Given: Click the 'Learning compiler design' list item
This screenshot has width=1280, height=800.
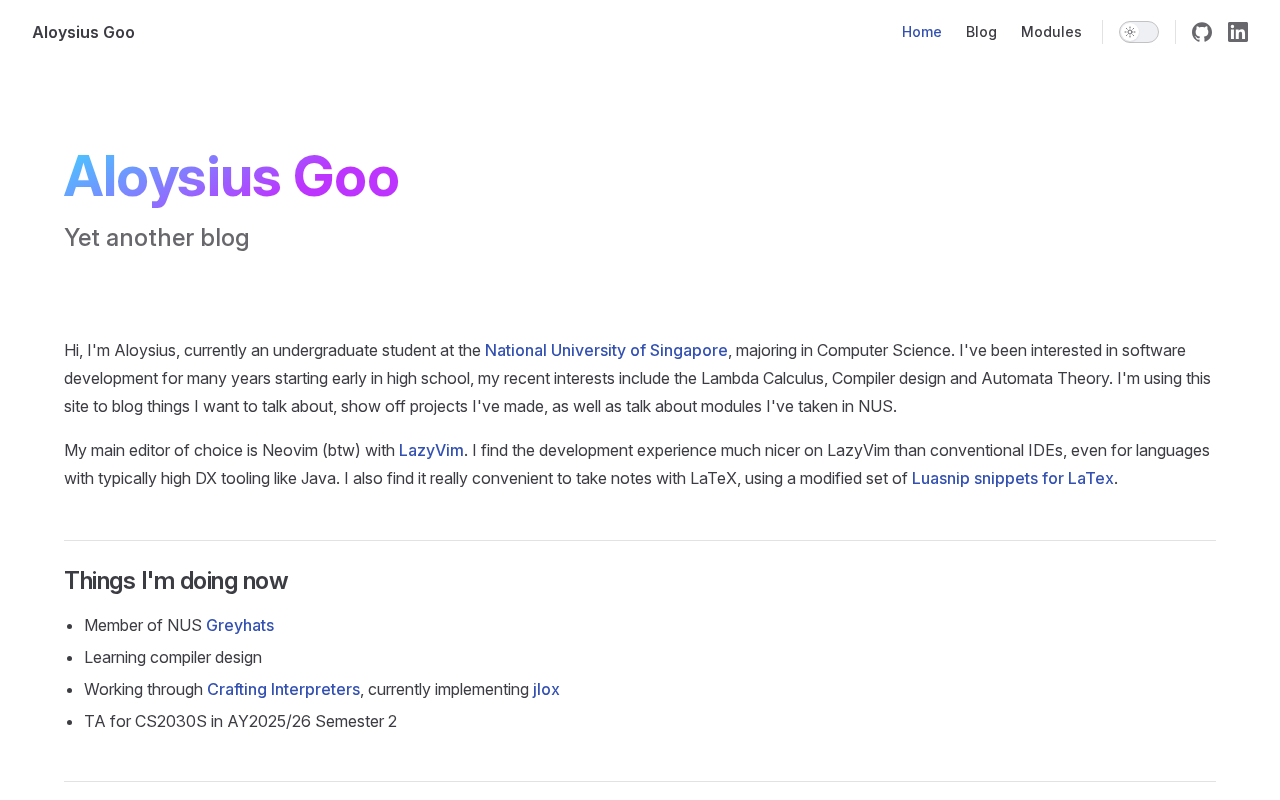Looking at the screenshot, I should [x=173, y=657].
